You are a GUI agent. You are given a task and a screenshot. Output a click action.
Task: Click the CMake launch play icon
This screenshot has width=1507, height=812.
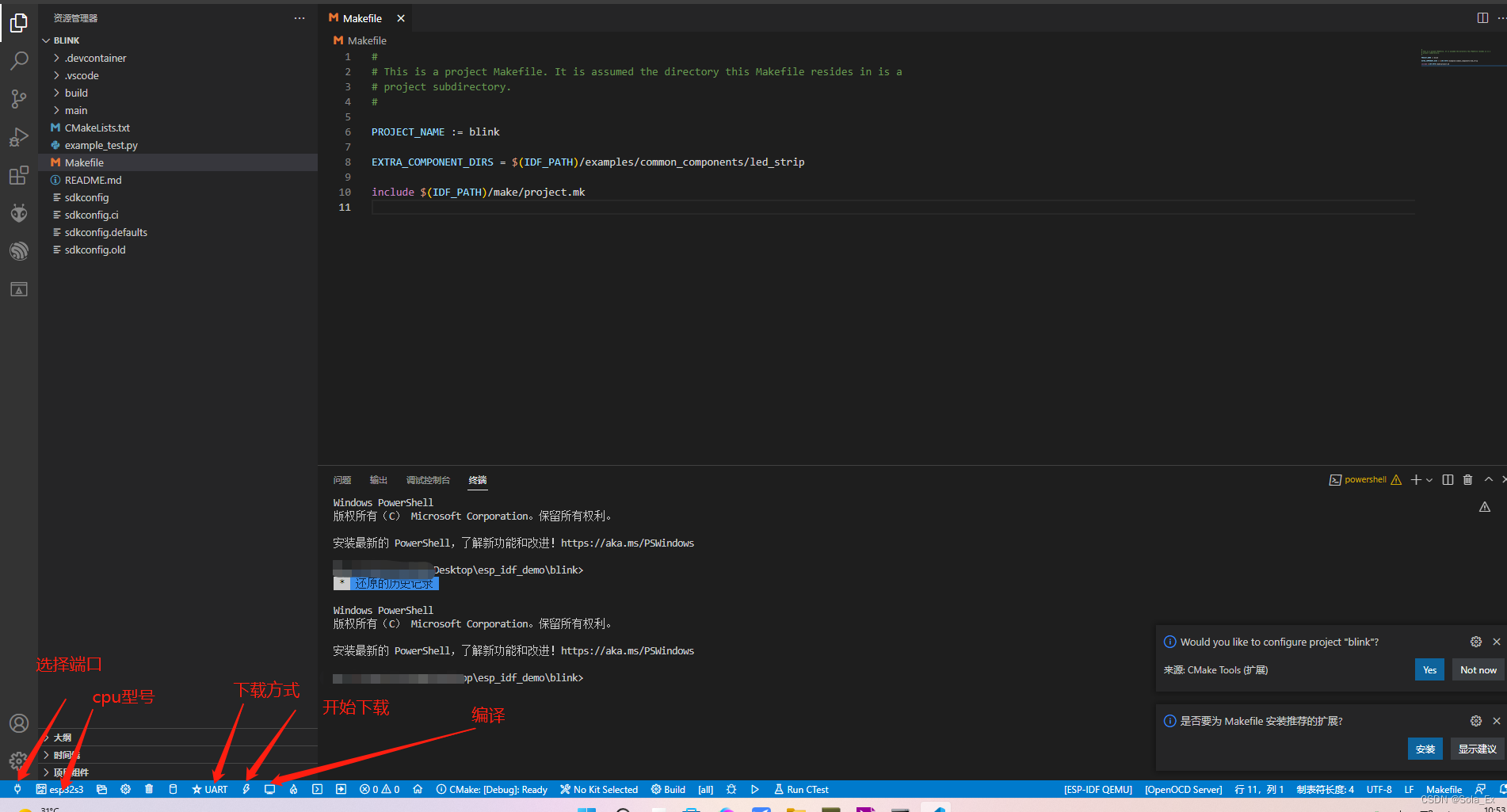[755, 789]
